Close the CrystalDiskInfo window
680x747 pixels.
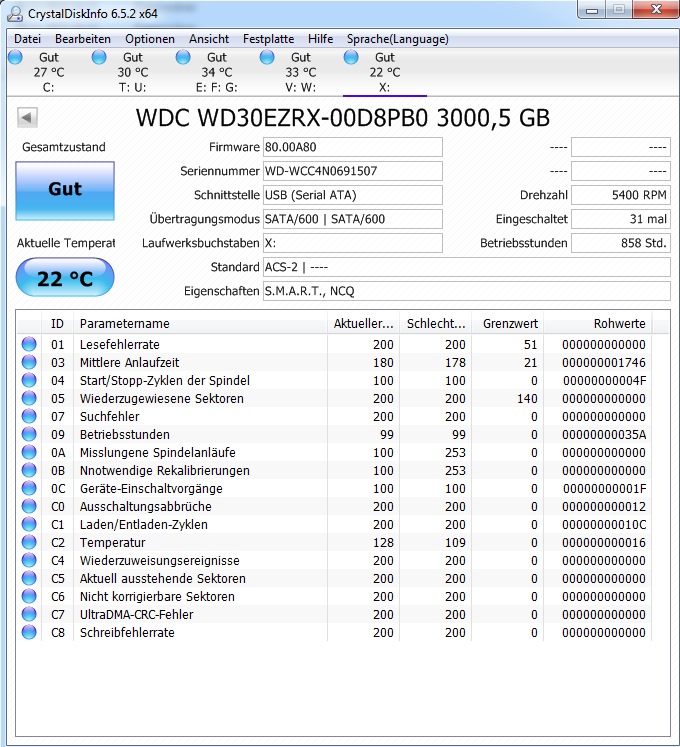656,10
